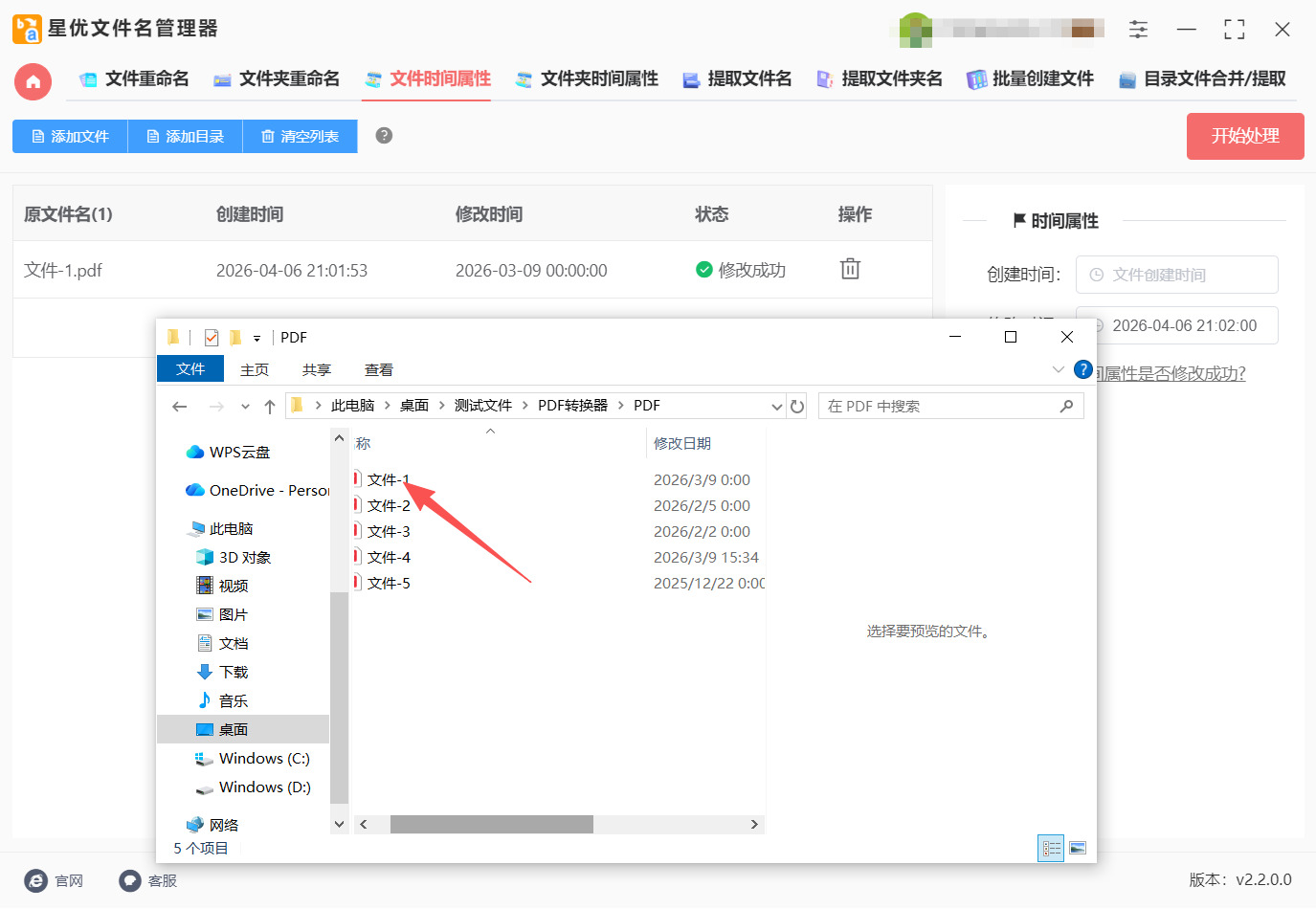This screenshot has height=909, width=1316.
Task: Click the red 开始处理 button
Action: (x=1245, y=136)
